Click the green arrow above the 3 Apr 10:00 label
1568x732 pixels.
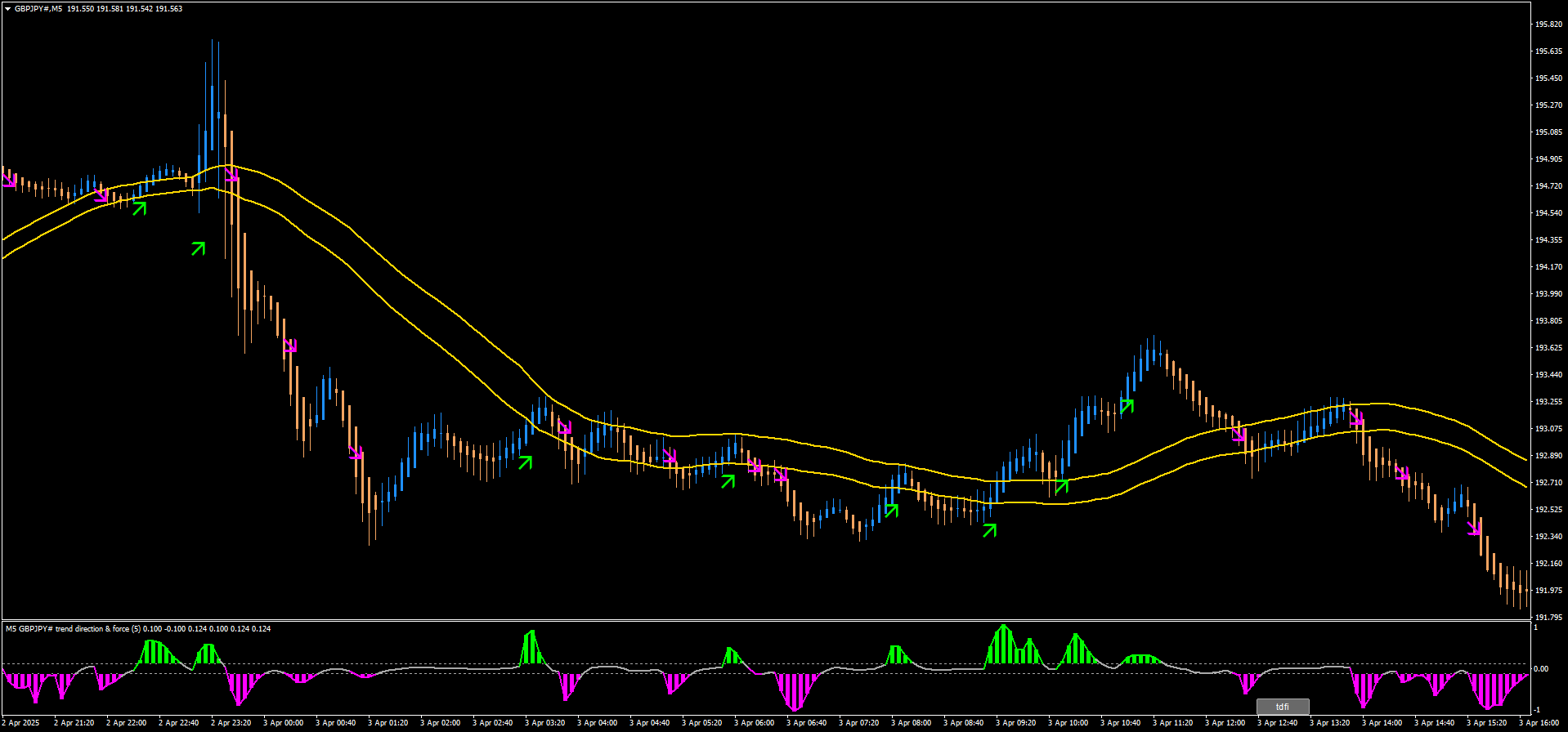click(1061, 487)
